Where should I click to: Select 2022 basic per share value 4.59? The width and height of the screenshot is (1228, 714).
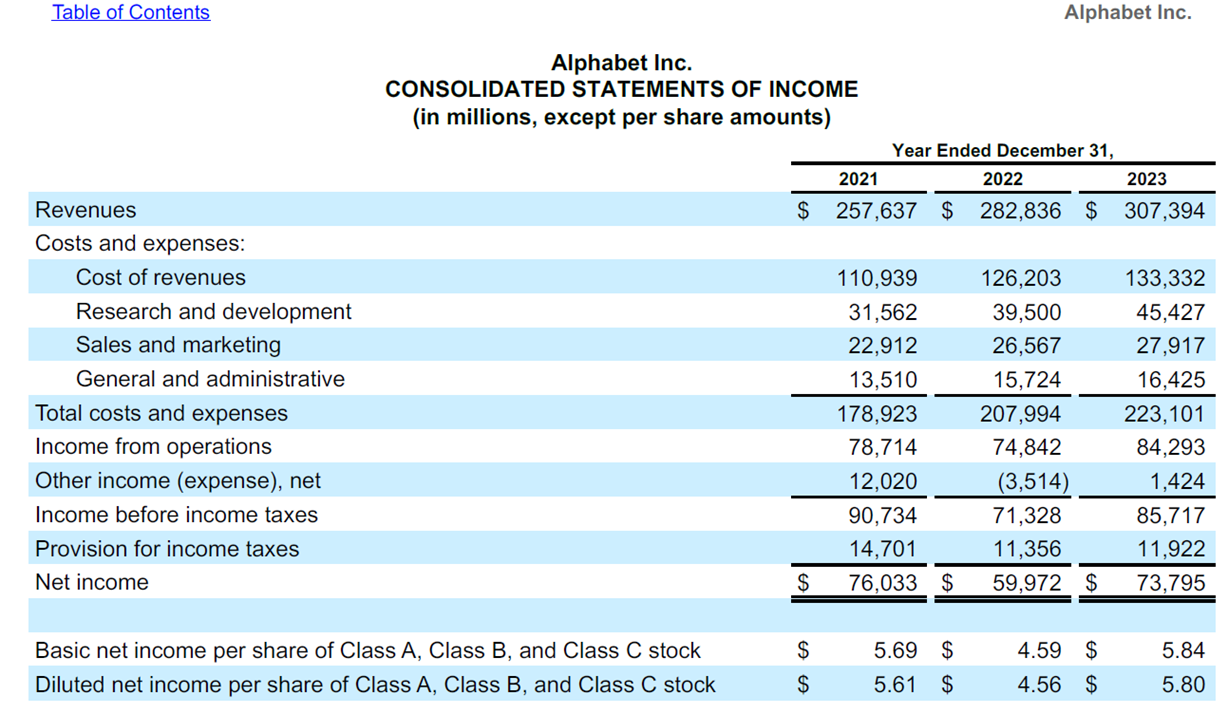pos(1040,651)
